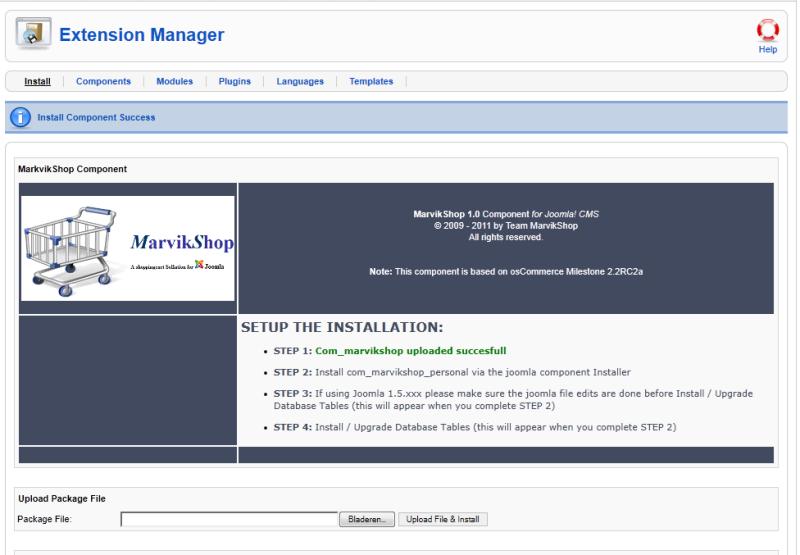Click the green Com_marvikshop uploaded succesfull text
The height and width of the screenshot is (555, 800).
[411, 351]
